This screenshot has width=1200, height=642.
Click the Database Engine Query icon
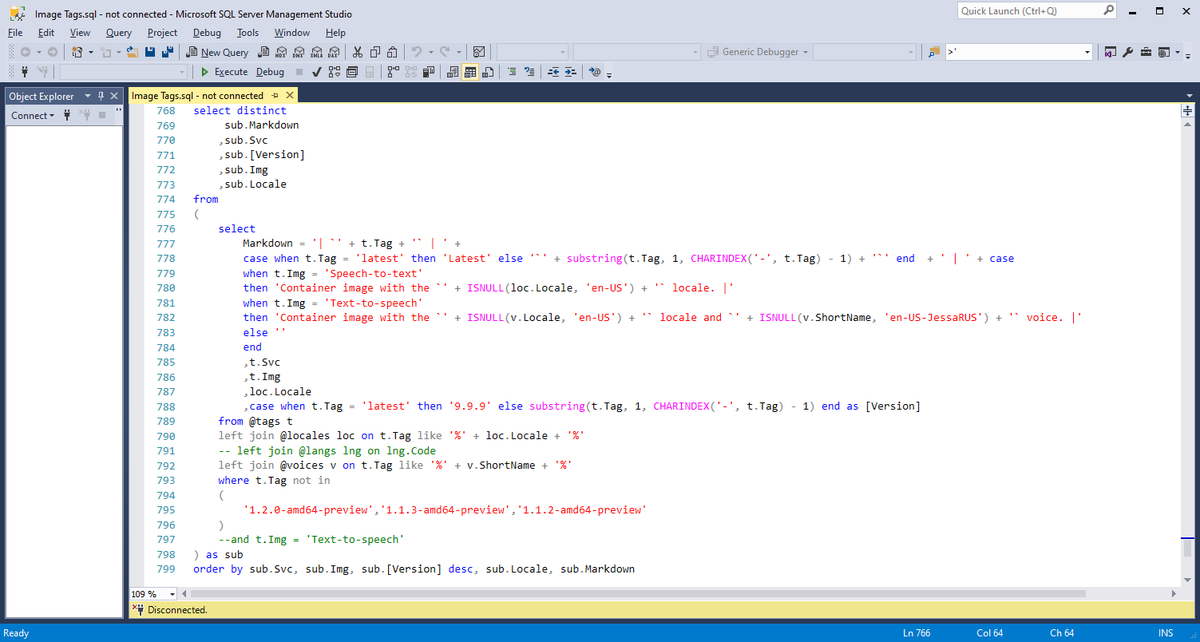click(x=263, y=52)
